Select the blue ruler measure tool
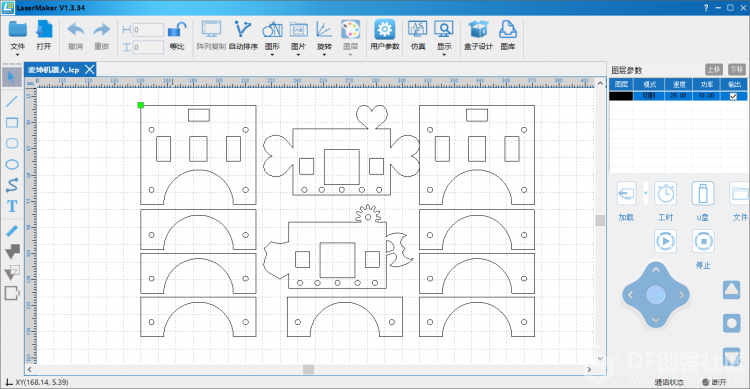This screenshot has height=389, width=750. (12, 231)
